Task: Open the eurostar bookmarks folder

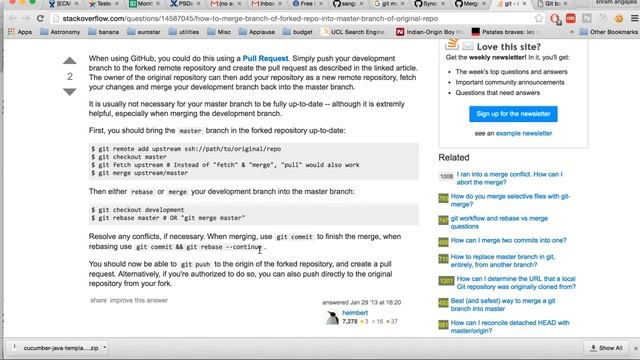Action: click(144, 32)
